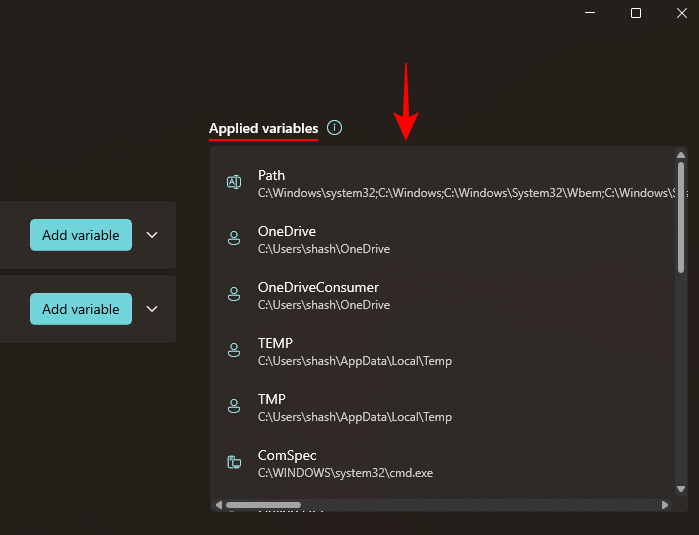Maximize the window
699x535 pixels.
tap(636, 13)
